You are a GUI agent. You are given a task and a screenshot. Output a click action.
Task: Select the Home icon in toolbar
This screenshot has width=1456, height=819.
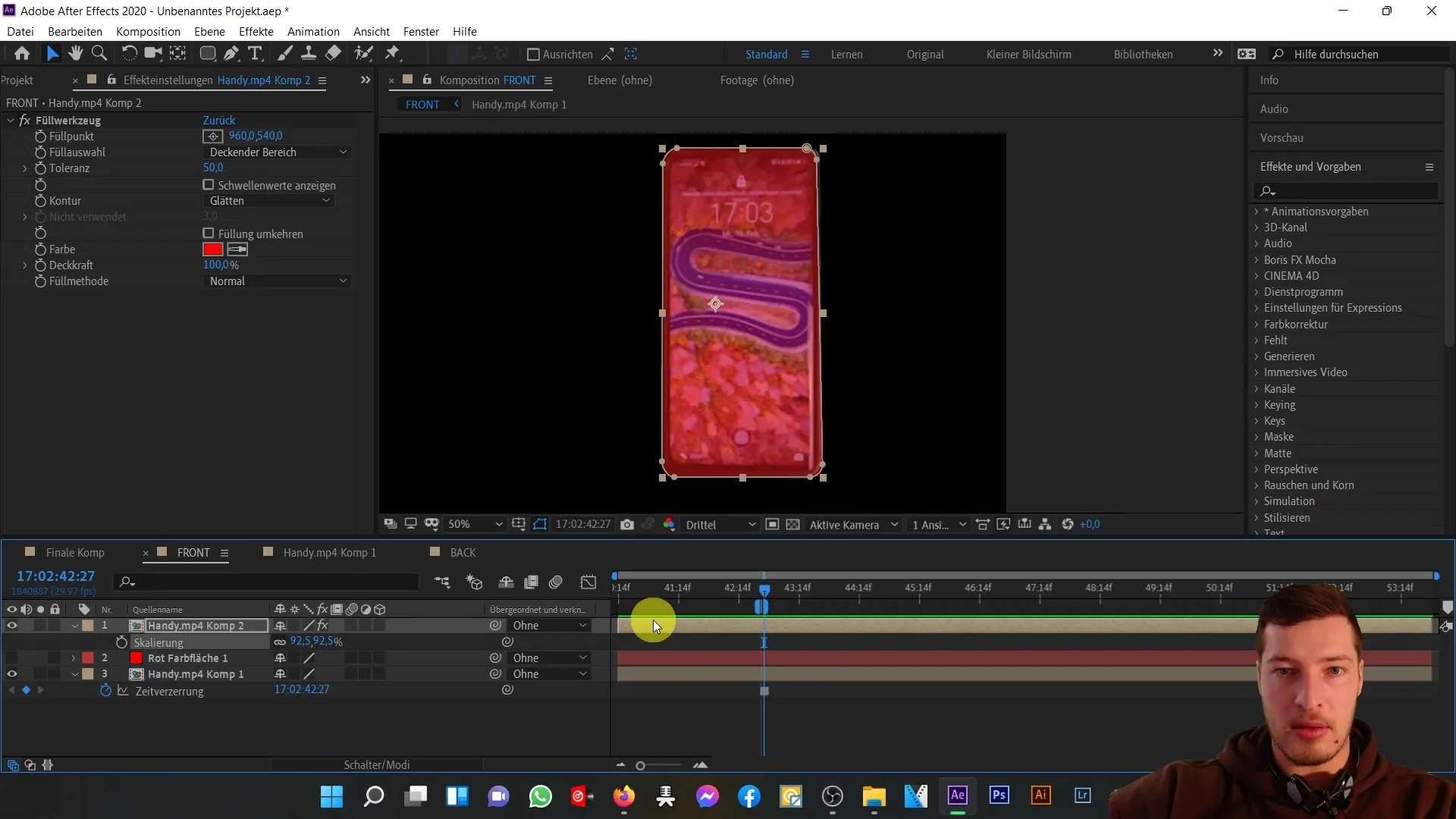[x=22, y=54]
